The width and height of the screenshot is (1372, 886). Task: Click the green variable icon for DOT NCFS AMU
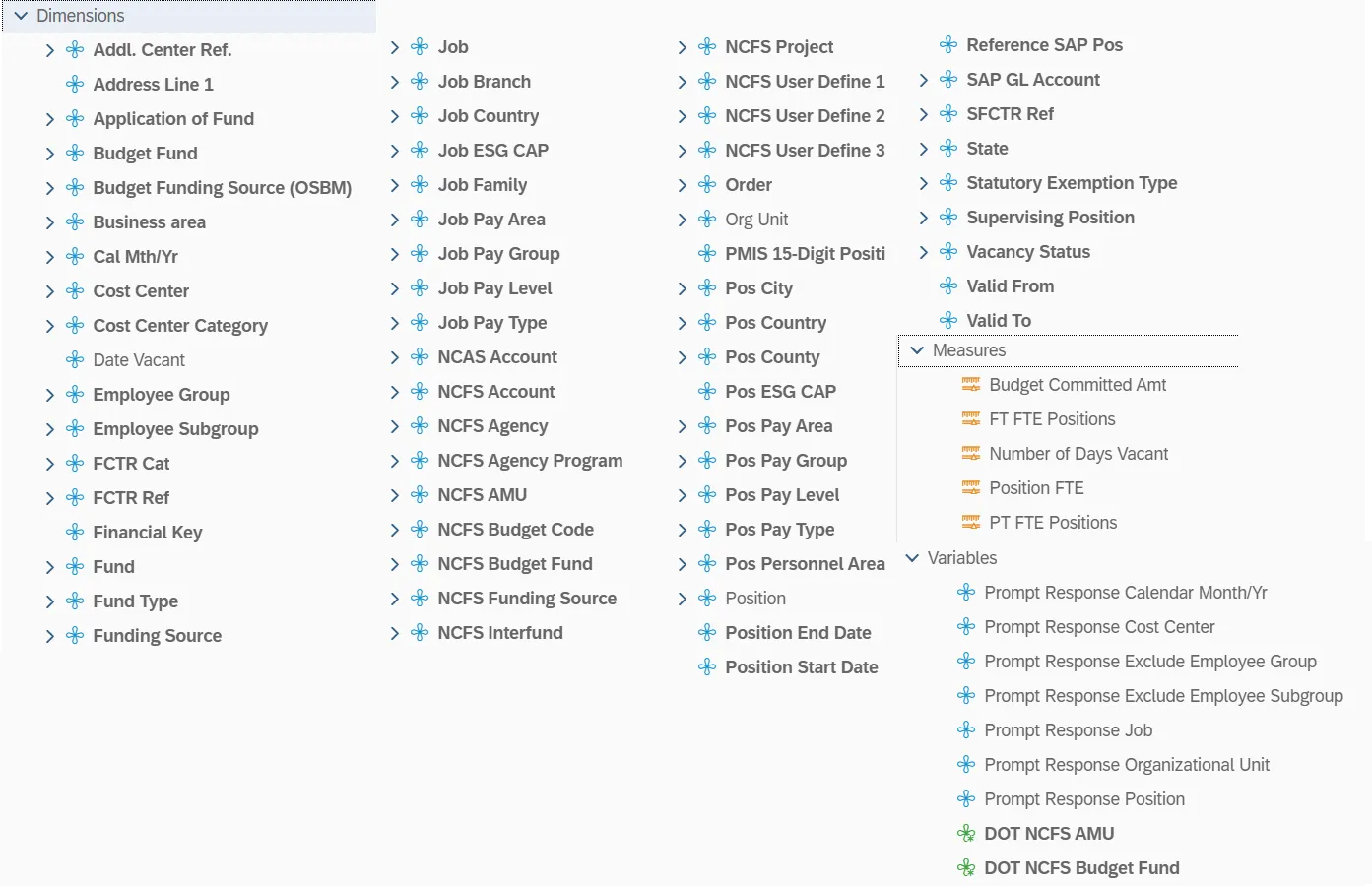click(x=966, y=834)
